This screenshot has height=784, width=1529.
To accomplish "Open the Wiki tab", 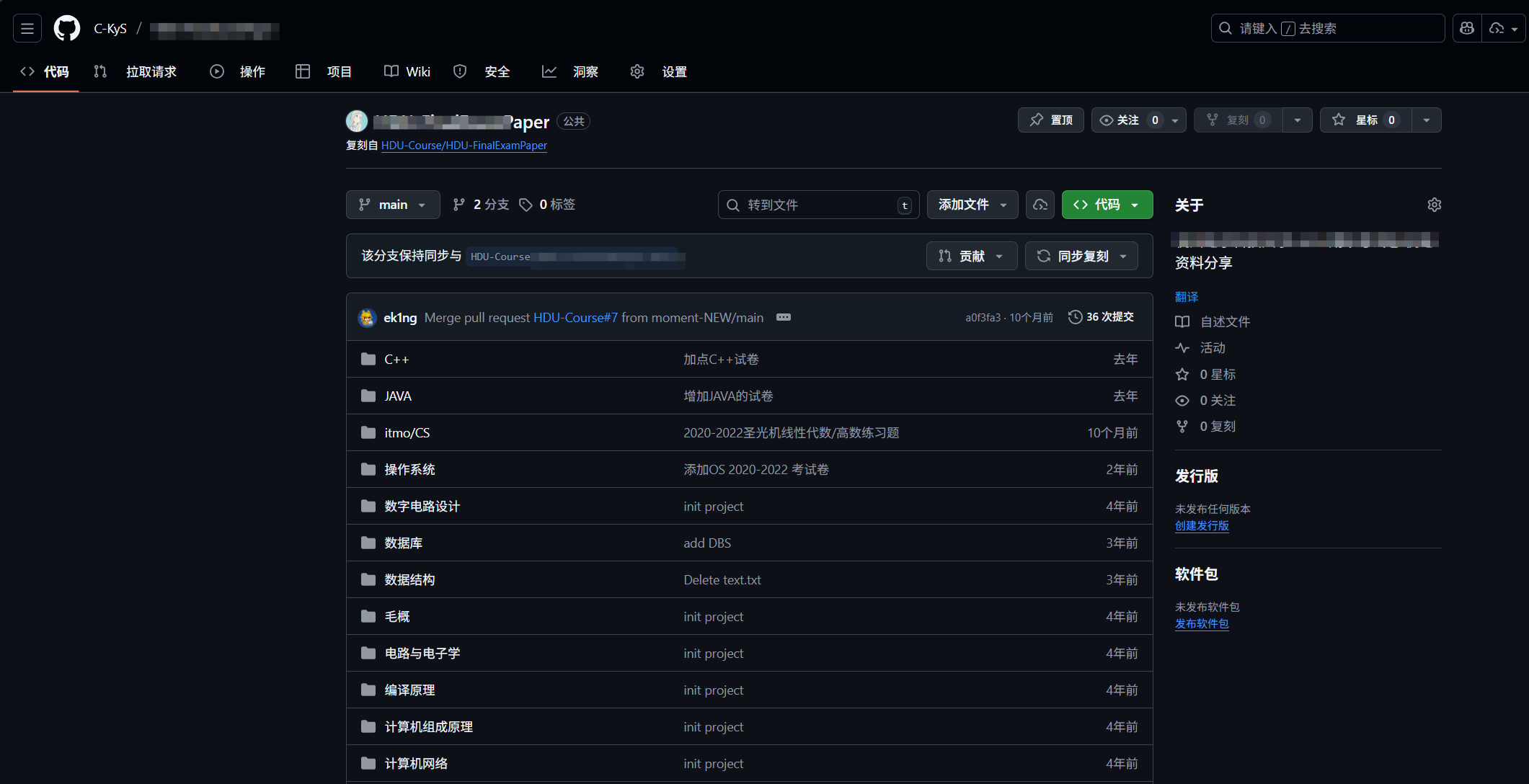I will 407,71.
